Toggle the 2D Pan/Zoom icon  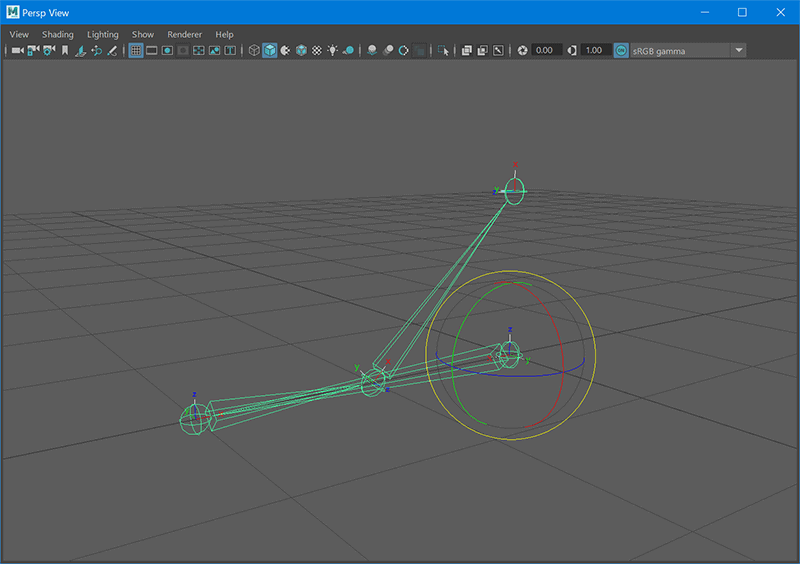pyautogui.click(x=96, y=50)
